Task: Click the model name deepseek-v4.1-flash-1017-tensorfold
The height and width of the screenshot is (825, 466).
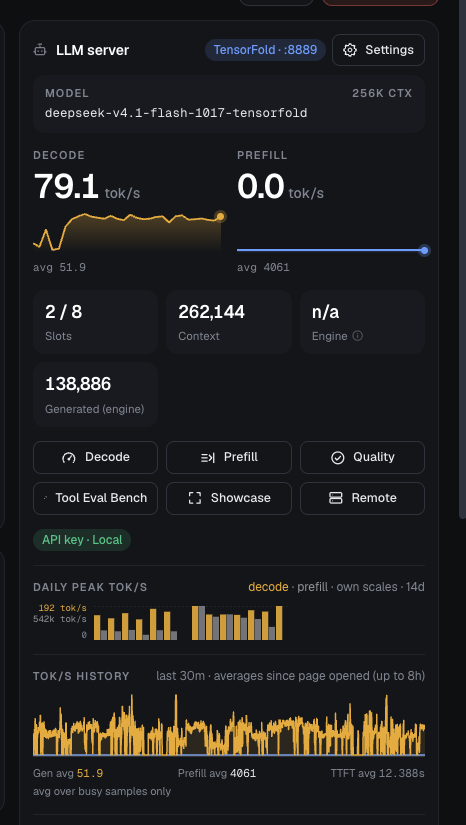Action: pyautogui.click(x=176, y=113)
